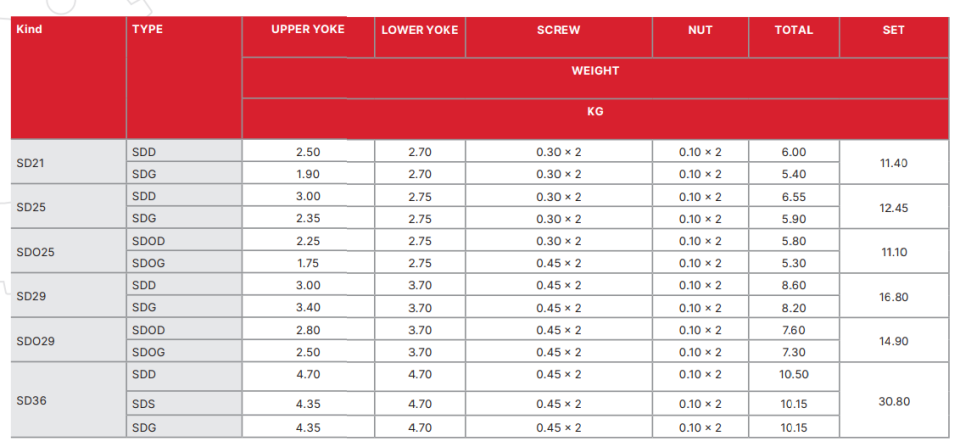Click the SCREW column header
Viewport: 960px width, 447px height.
pos(558,30)
